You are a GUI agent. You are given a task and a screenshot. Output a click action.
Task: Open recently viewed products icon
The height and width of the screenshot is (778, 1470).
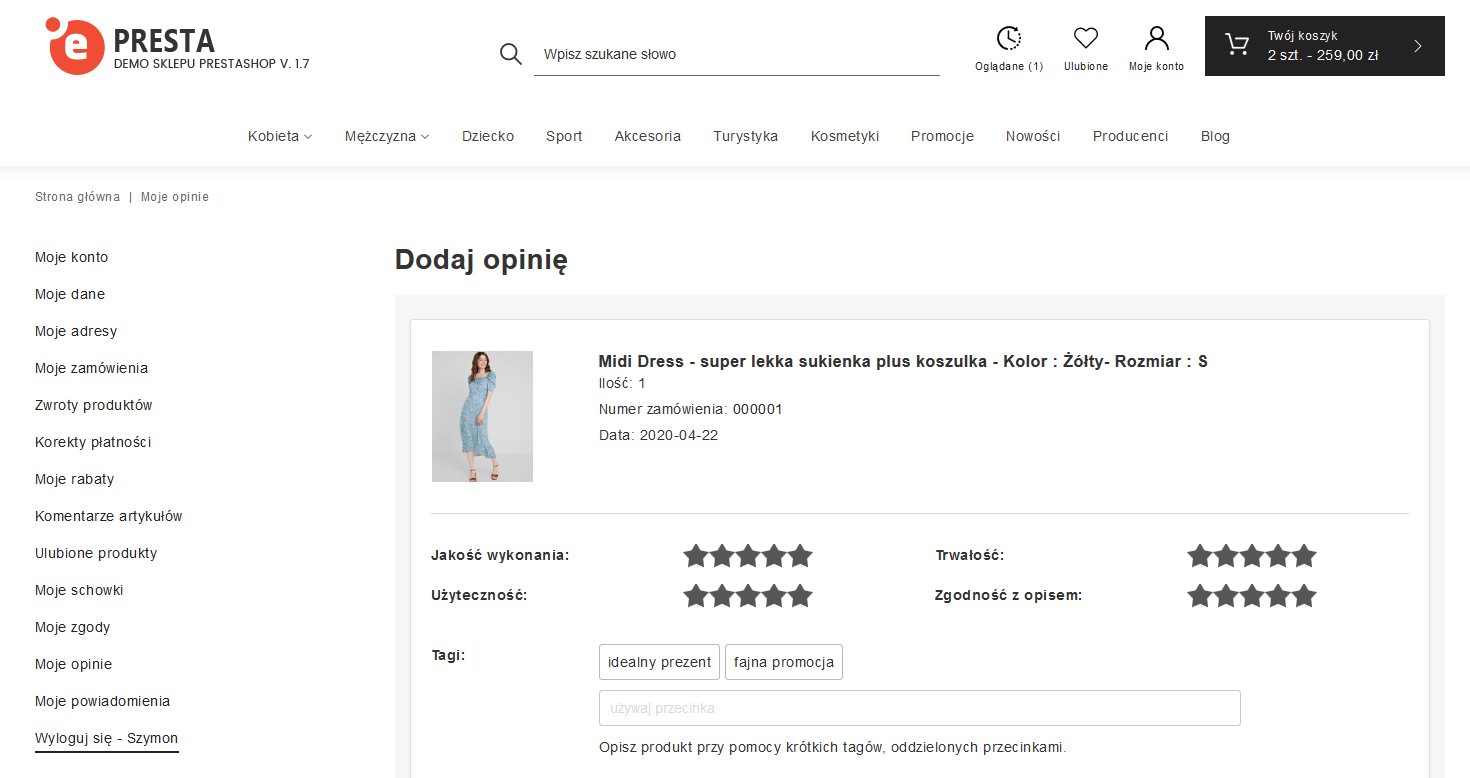pyautogui.click(x=1009, y=39)
